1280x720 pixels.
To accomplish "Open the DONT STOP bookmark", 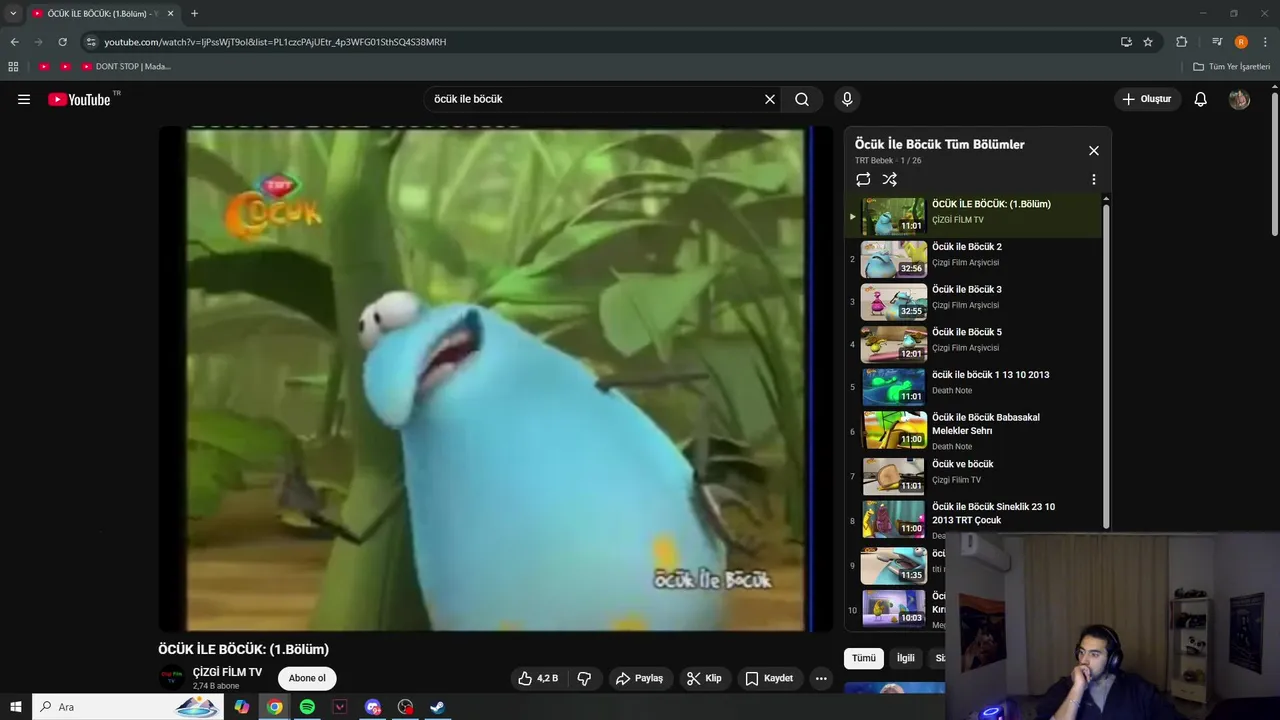I will [126, 67].
